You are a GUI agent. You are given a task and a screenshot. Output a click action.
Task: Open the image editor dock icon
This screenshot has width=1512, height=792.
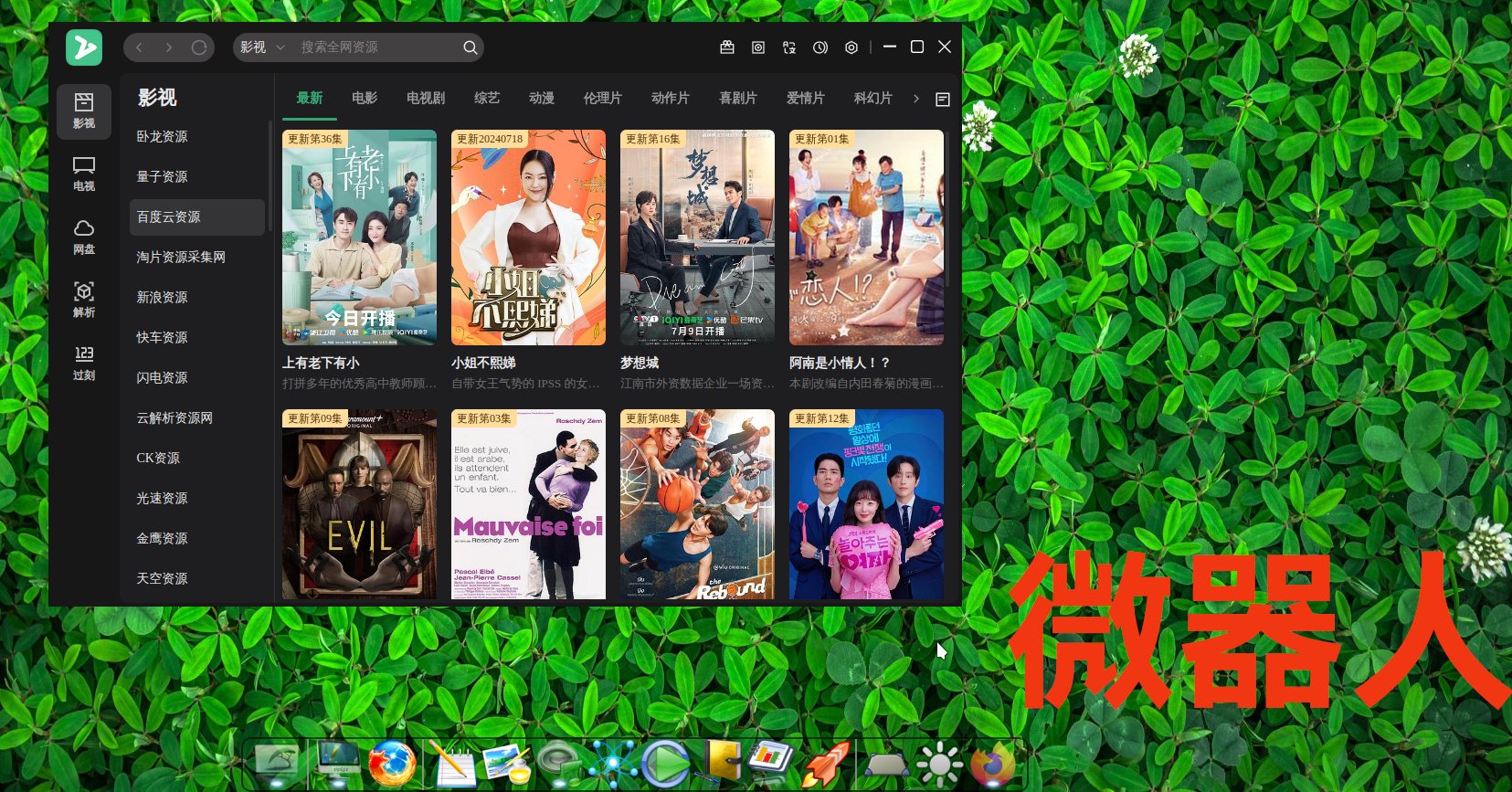click(507, 764)
